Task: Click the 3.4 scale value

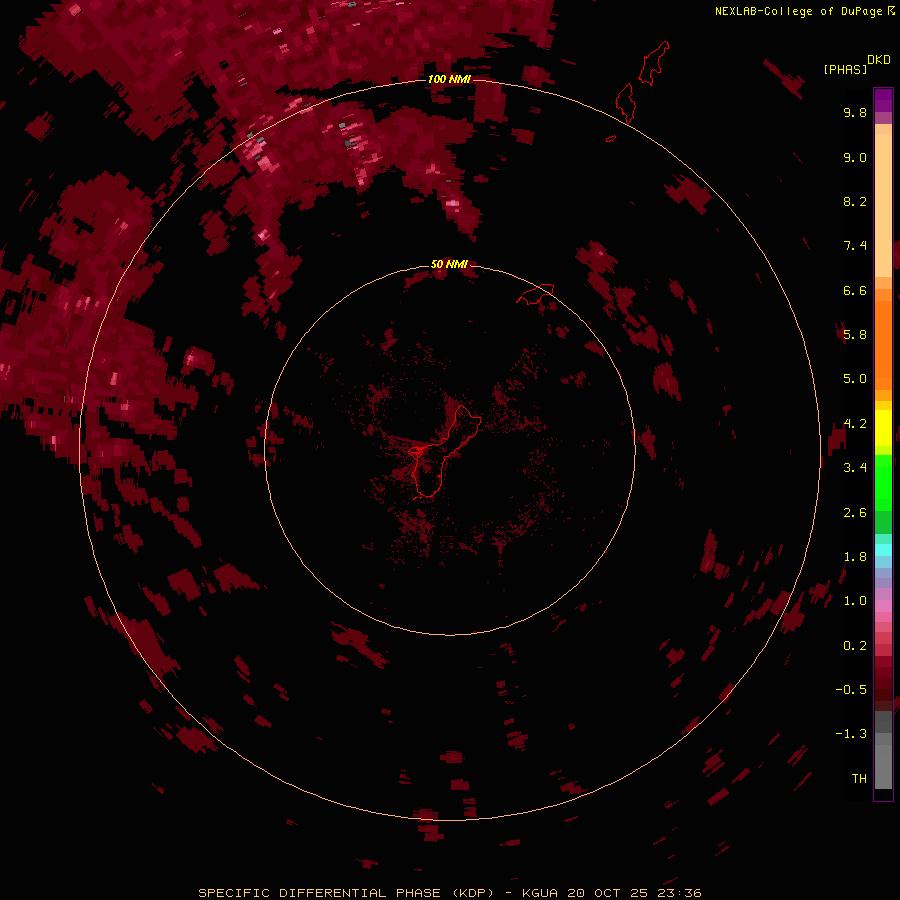Action: click(855, 468)
